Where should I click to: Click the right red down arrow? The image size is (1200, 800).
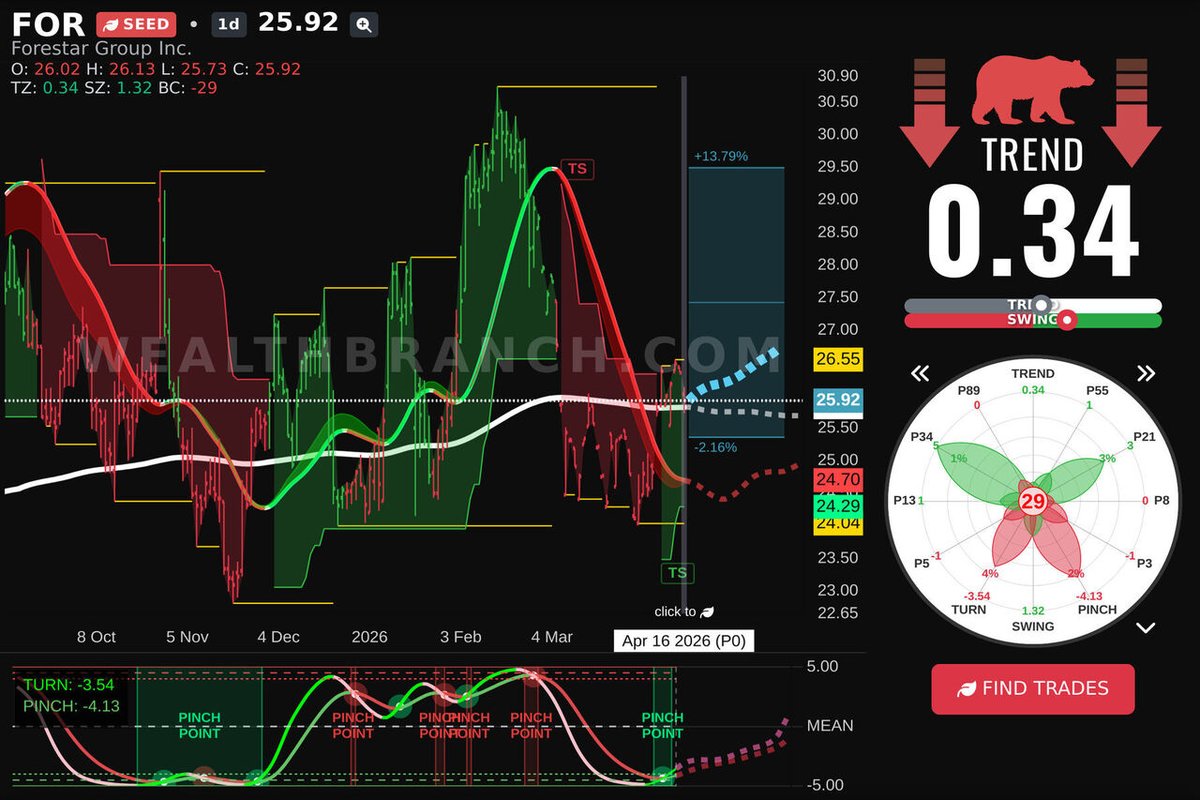click(x=1131, y=112)
